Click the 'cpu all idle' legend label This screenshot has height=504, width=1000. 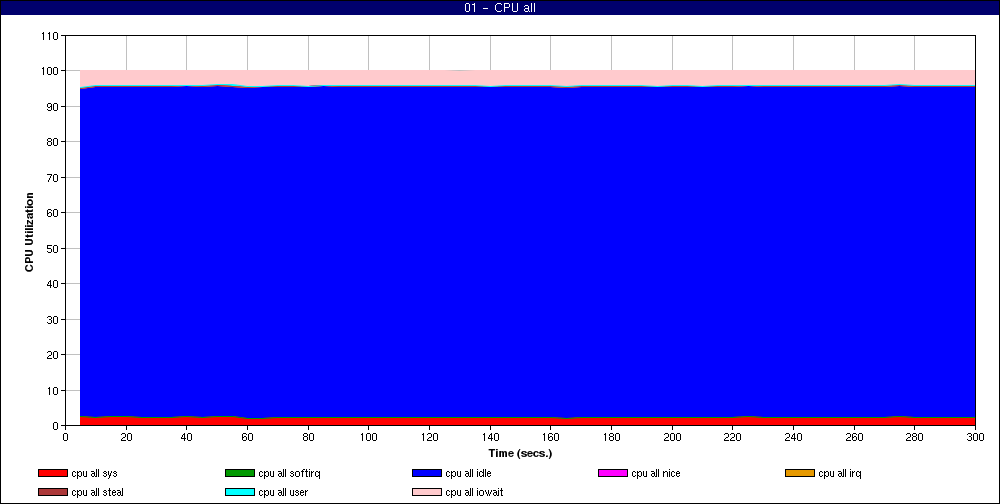pos(468,473)
